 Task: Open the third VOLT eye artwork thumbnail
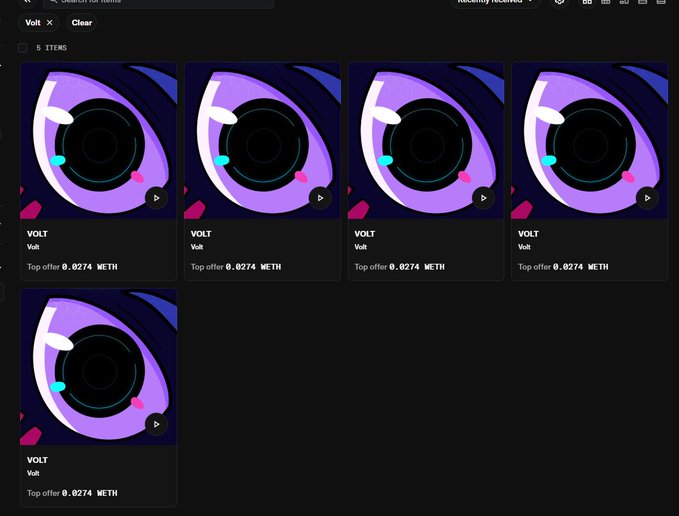point(426,141)
